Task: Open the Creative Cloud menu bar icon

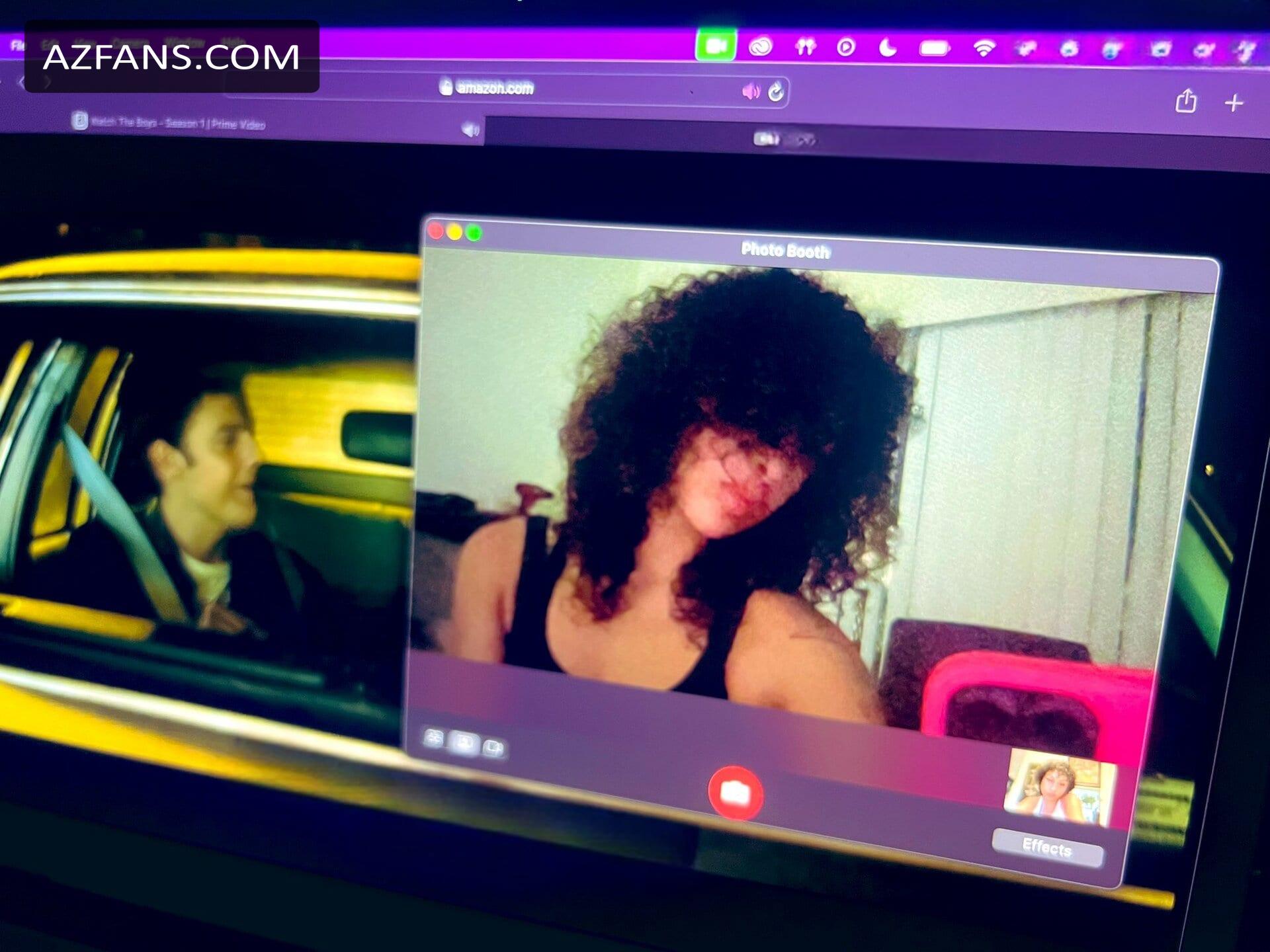Action: tap(761, 47)
